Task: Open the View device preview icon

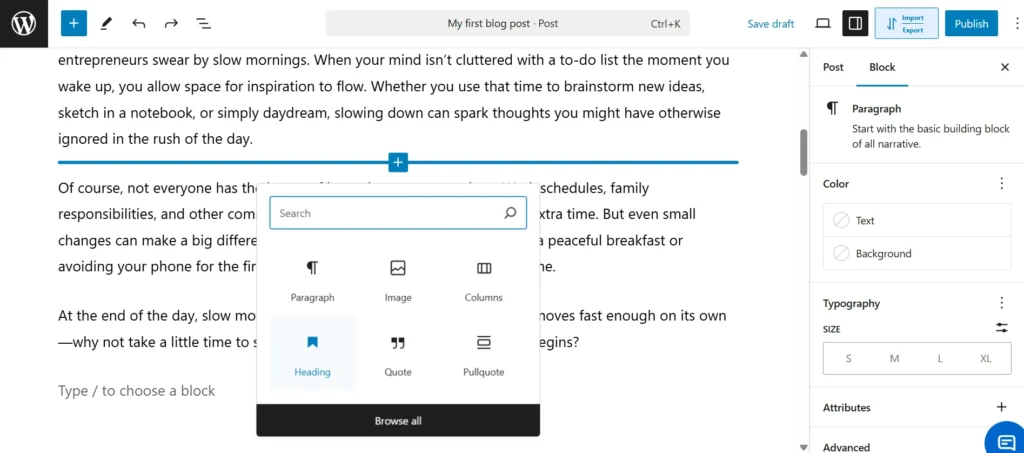Action: click(x=823, y=23)
